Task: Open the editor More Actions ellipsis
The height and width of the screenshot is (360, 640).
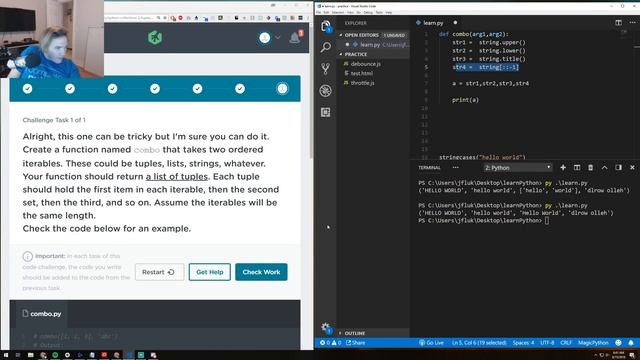Action: [632, 23]
